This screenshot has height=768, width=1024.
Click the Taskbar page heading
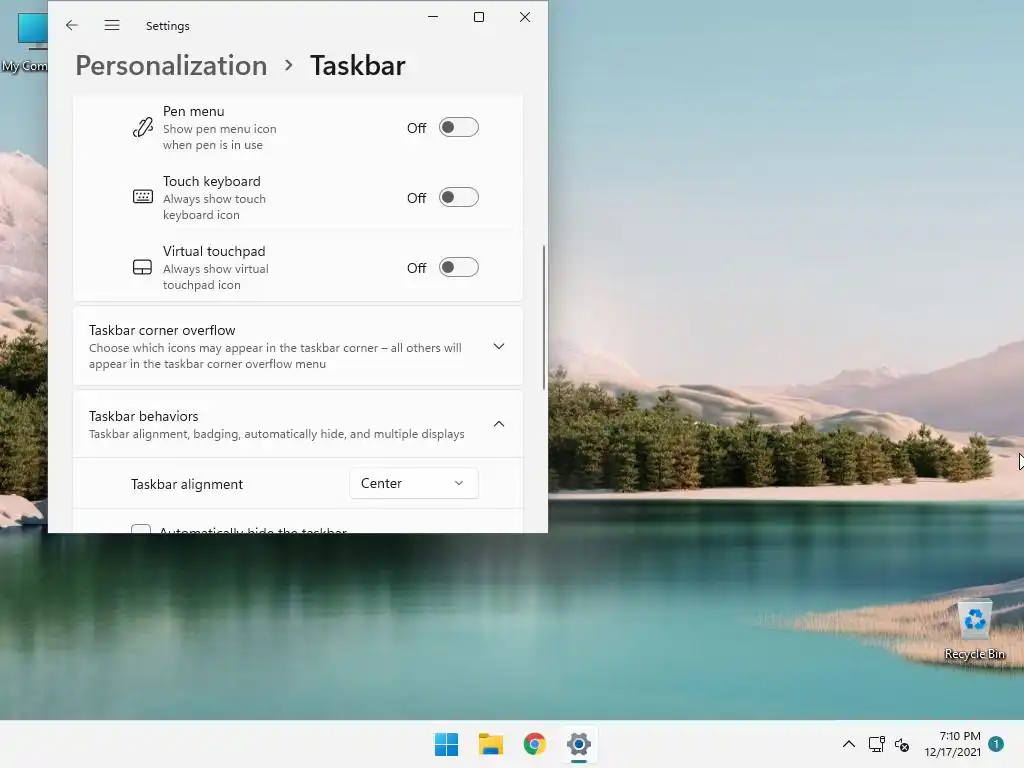(357, 65)
